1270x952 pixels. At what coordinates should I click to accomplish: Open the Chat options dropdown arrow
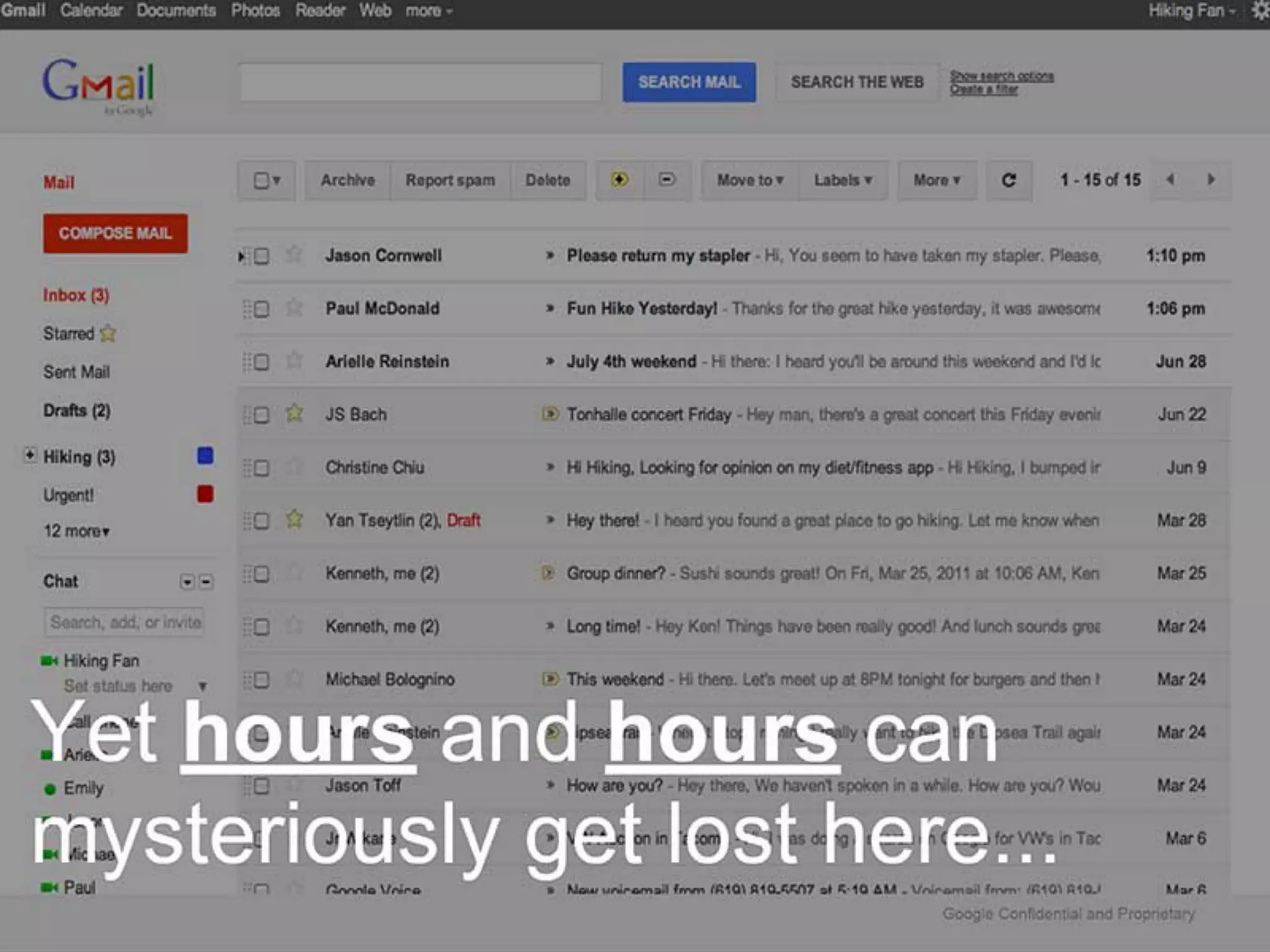coord(187,582)
